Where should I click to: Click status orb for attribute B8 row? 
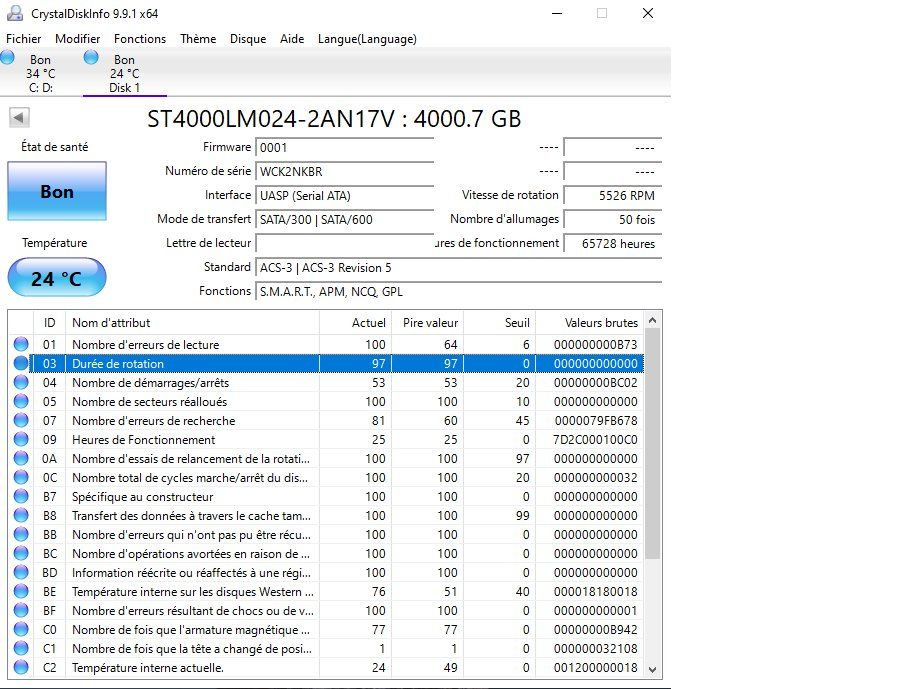[21, 515]
